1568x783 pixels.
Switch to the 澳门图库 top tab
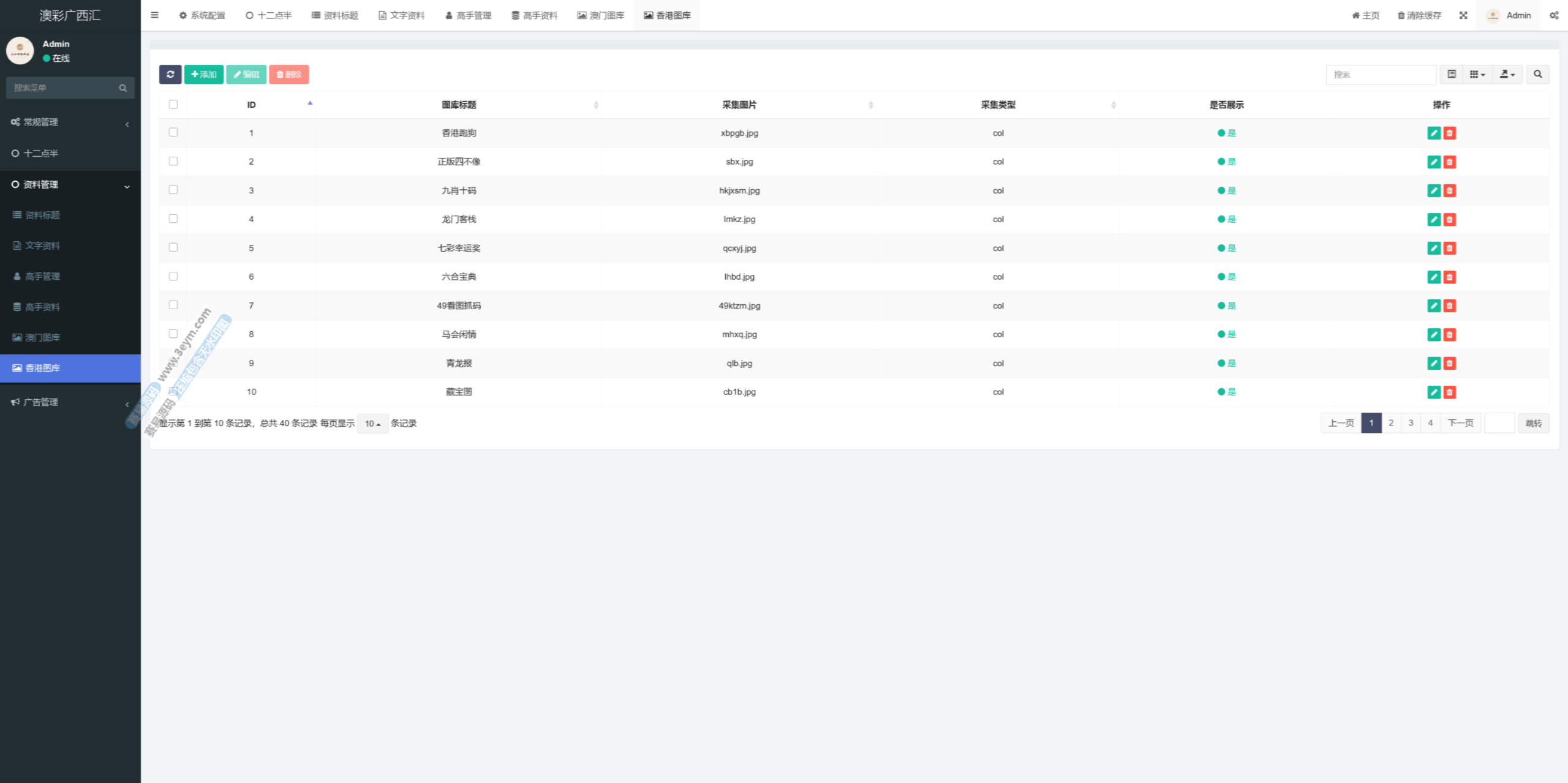600,15
